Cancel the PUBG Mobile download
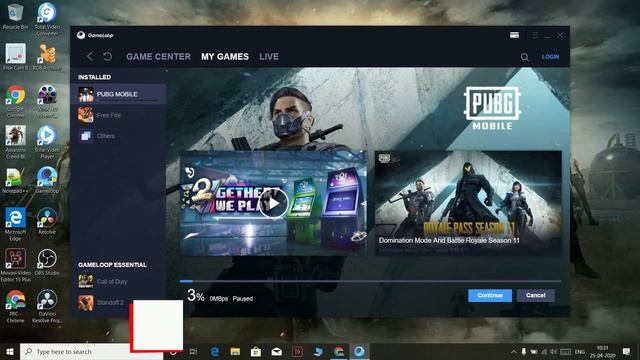This screenshot has height=360, width=640. pyautogui.click(x=536, y=295)
